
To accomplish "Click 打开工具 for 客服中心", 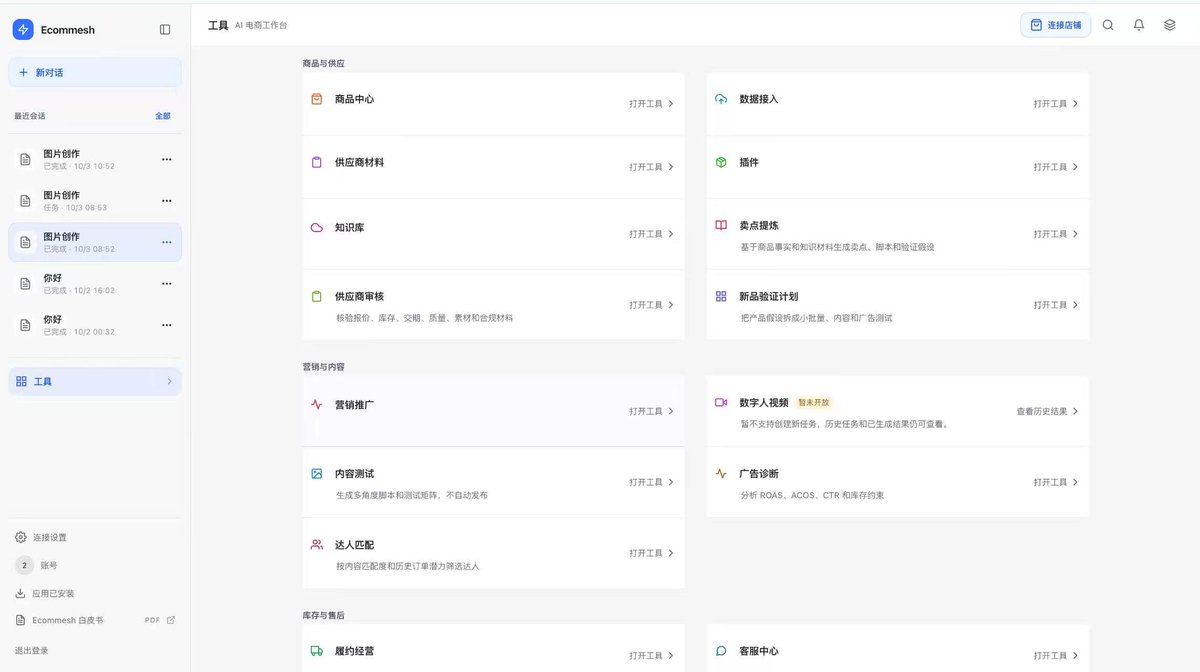I will tap(1050, 656).
